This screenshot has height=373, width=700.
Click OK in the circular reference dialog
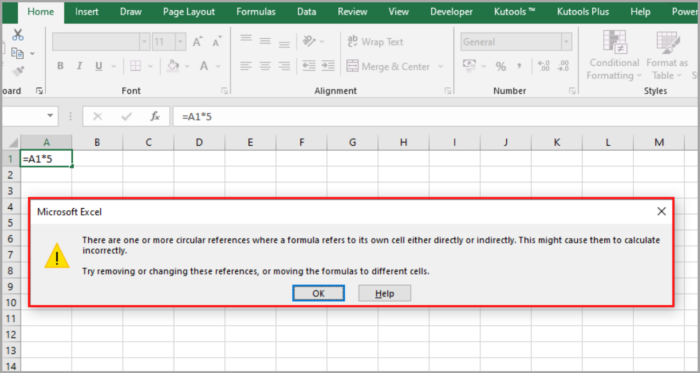tap(318, 294)
